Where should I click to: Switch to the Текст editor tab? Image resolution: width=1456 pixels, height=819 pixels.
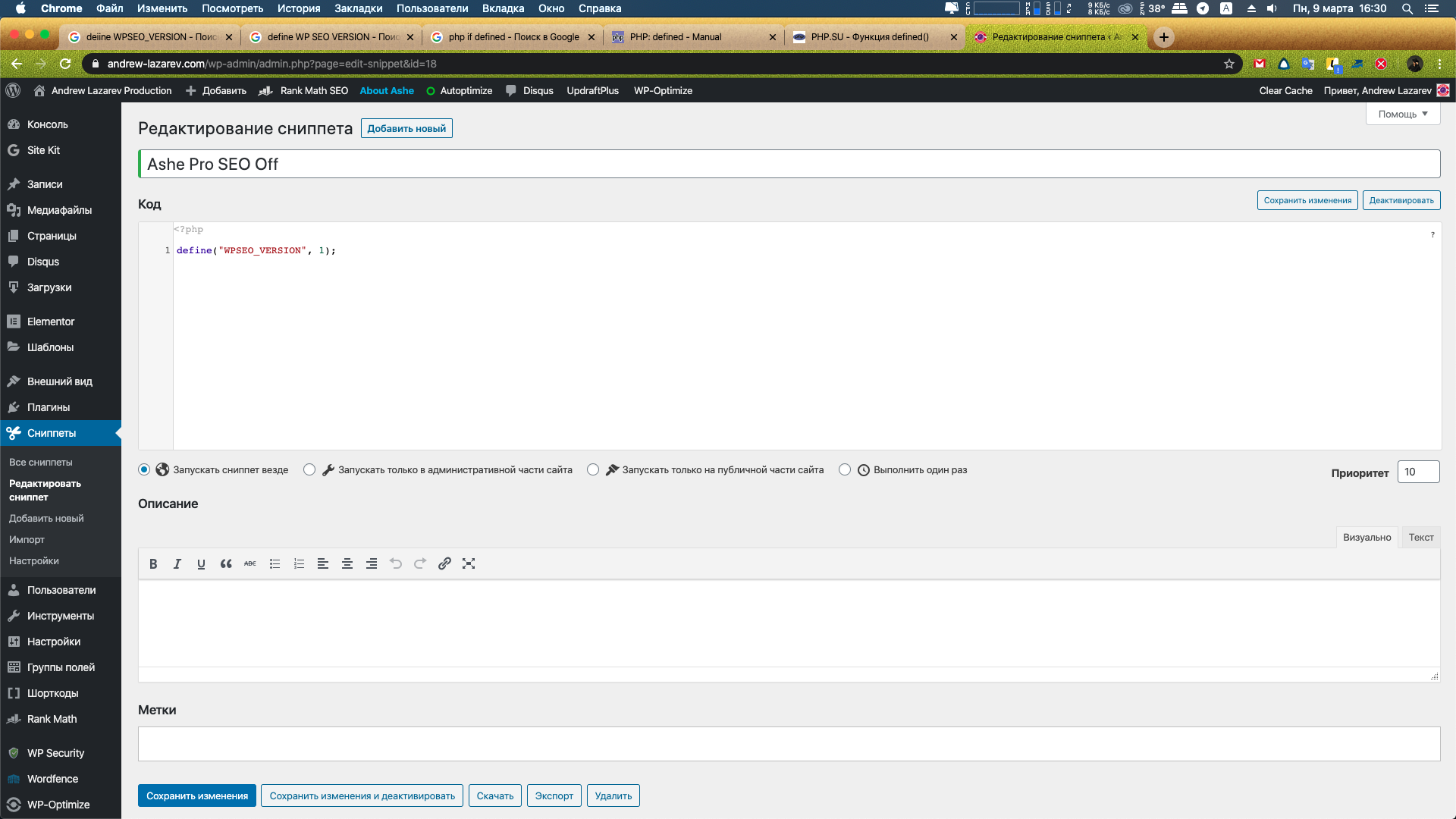coord(1420,537)
